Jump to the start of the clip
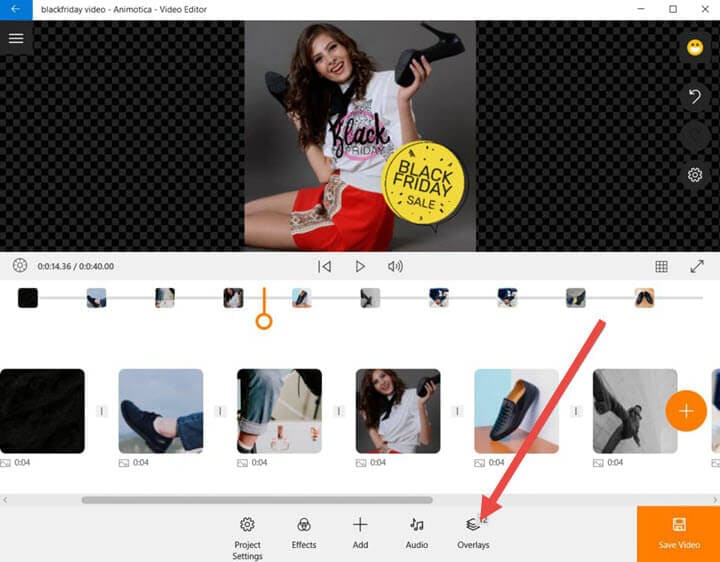 [324, 267]
